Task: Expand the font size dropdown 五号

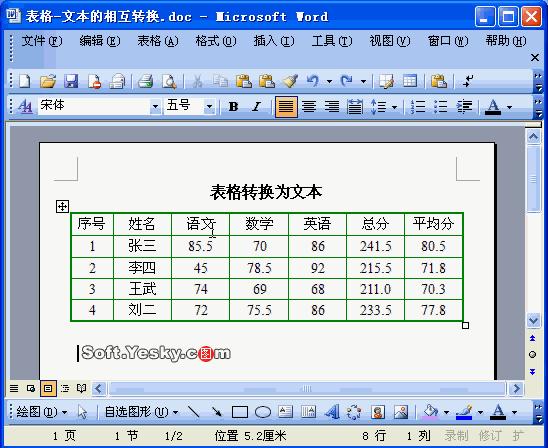Action: 209,107
